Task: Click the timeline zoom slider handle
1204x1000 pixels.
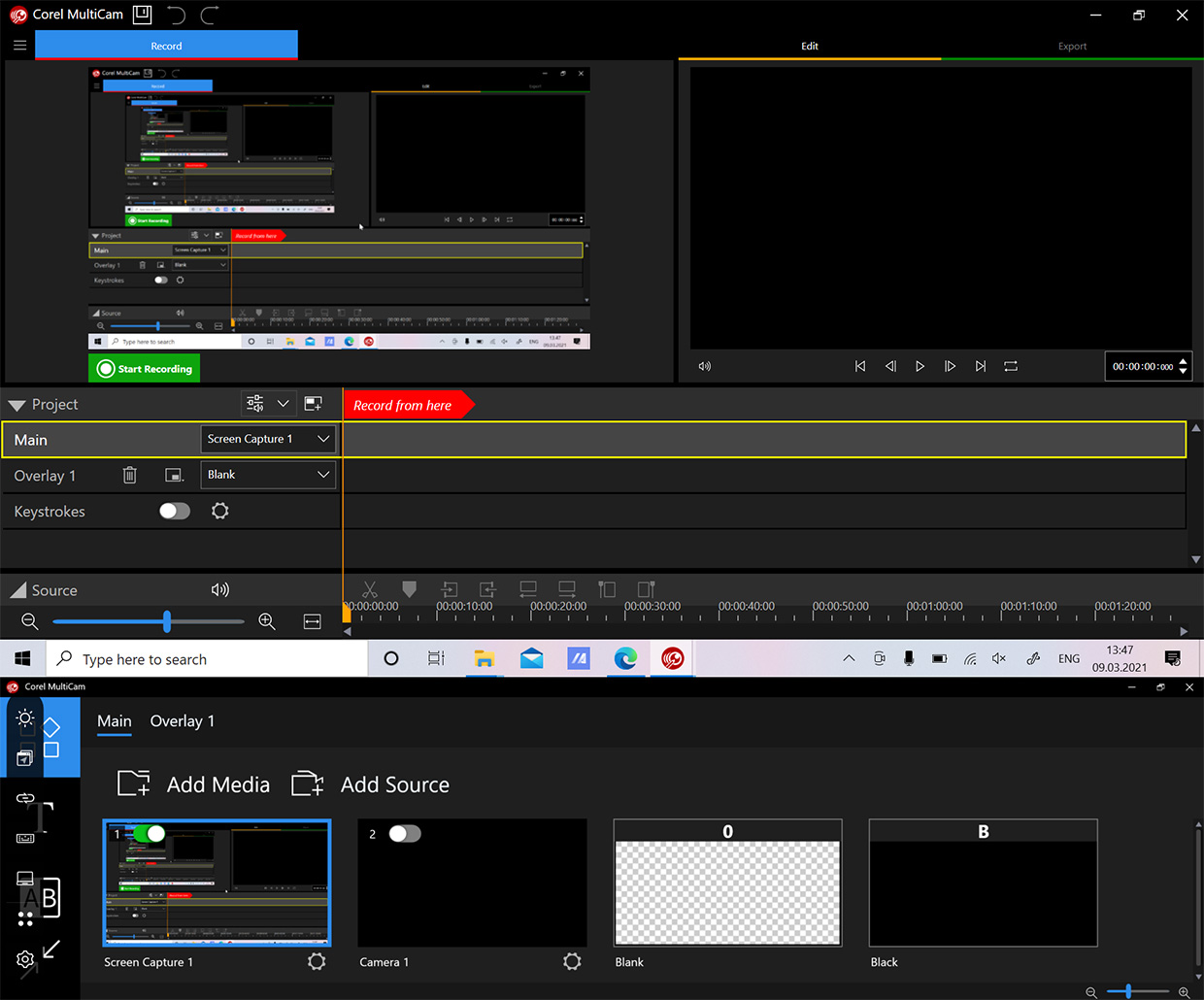Action: 167,621
